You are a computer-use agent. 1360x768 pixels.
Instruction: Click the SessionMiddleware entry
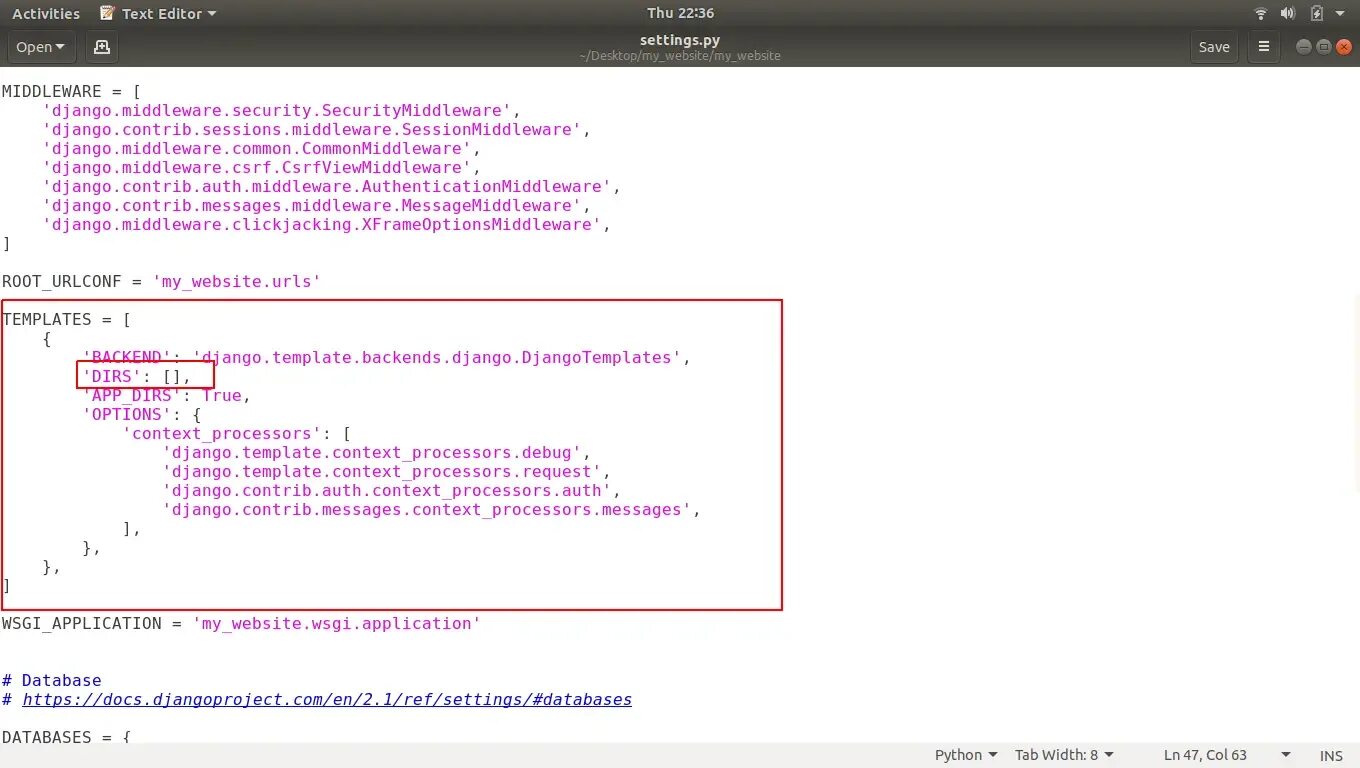coord(316,129)
